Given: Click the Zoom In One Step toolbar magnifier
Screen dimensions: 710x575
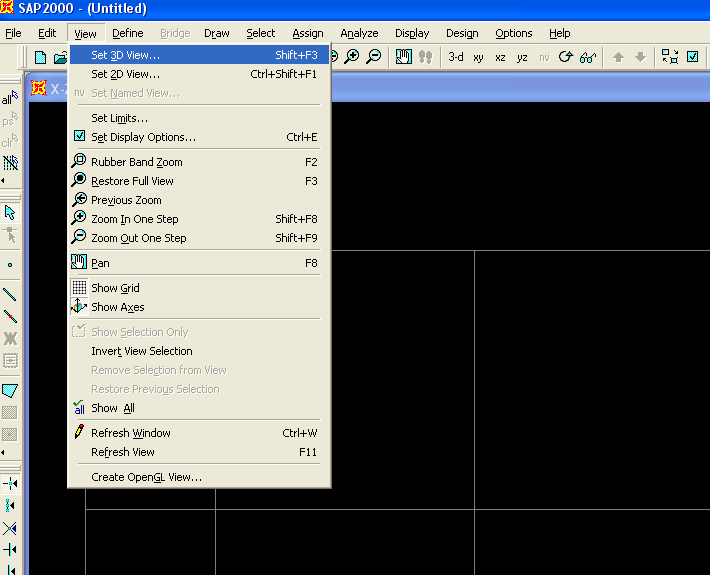Looking at the screenshot, I should pos(352,57).
